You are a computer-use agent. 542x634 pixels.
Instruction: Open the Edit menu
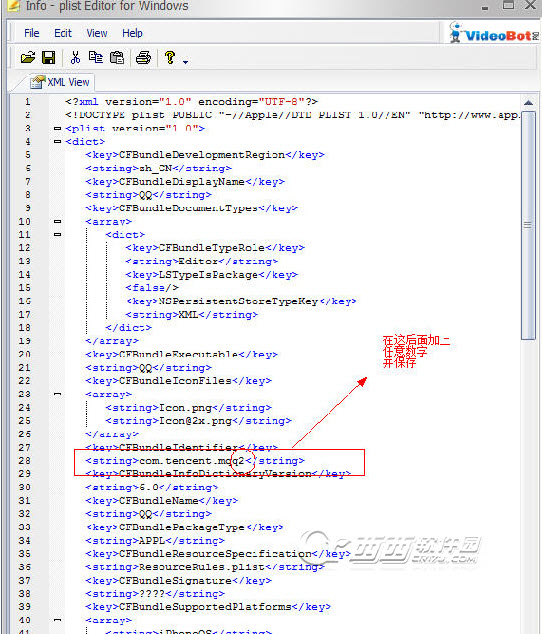click(x=63, y=33)
